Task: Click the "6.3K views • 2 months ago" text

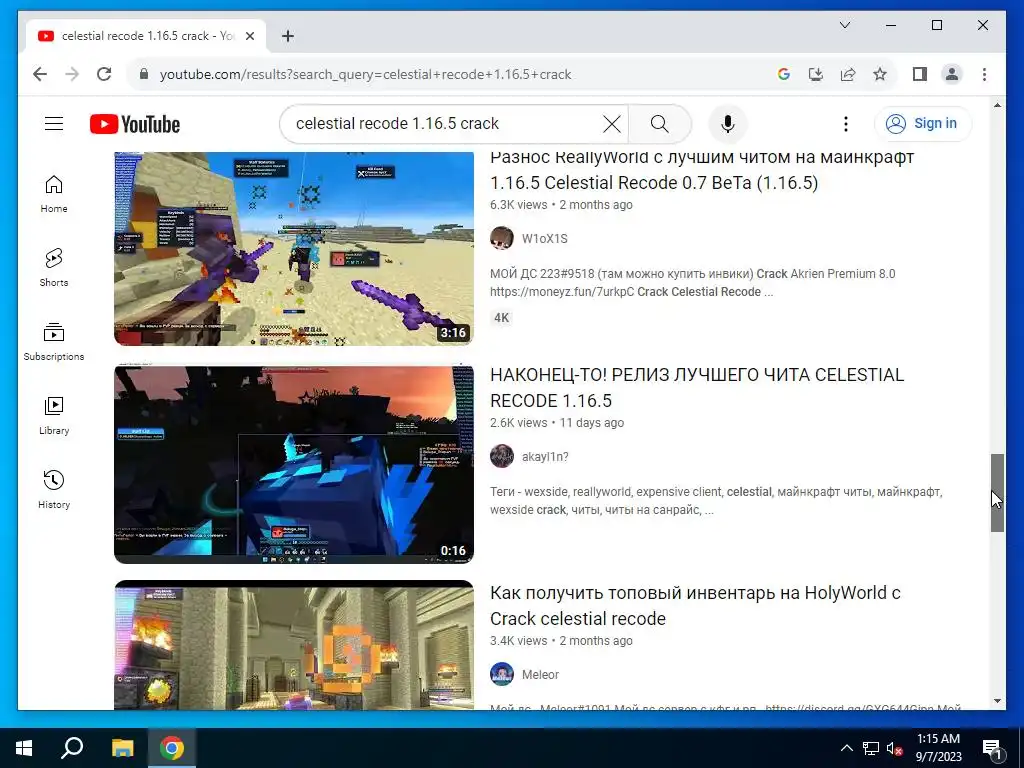Action: (562, 204)
